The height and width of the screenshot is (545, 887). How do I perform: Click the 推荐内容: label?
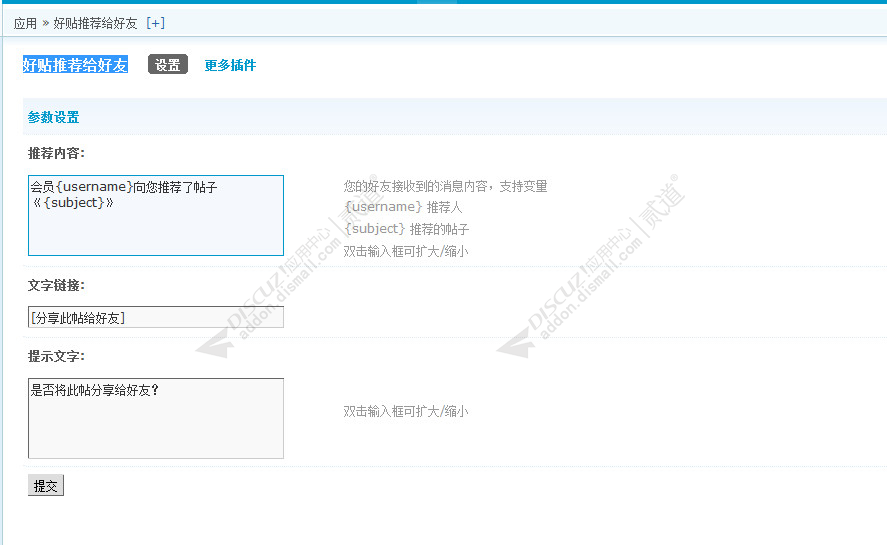pyautogui.click(x=56, y=153)
